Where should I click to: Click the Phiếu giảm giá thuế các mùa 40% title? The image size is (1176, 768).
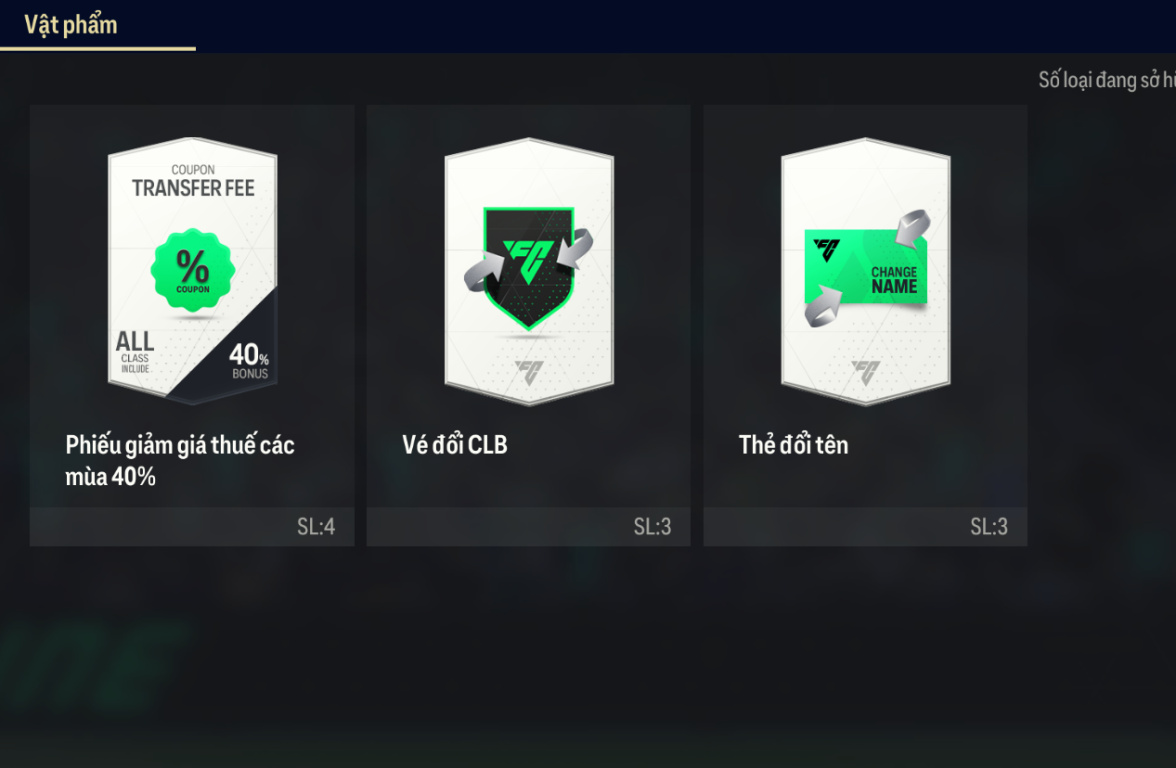(x=180, y=460)
